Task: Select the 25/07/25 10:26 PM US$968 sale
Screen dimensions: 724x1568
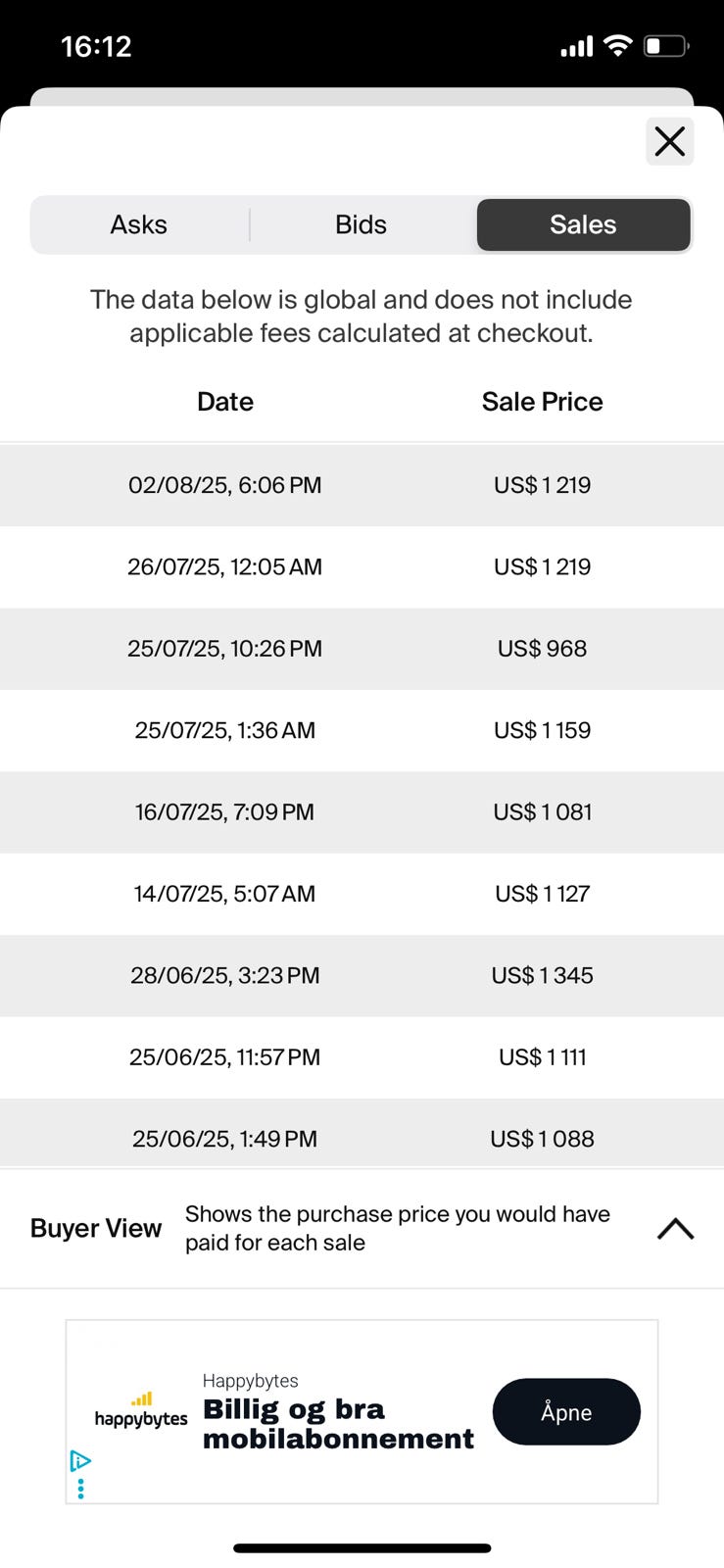Action: pos(362,649)
